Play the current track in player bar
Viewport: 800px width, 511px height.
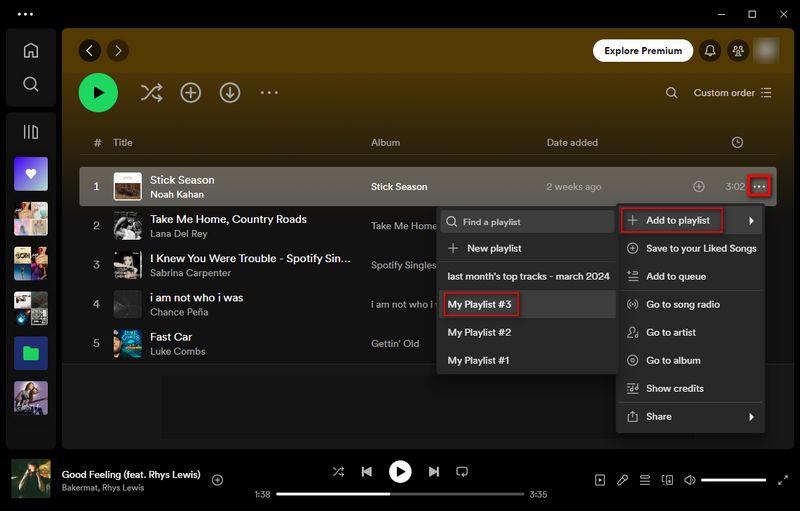coord(400,472)
